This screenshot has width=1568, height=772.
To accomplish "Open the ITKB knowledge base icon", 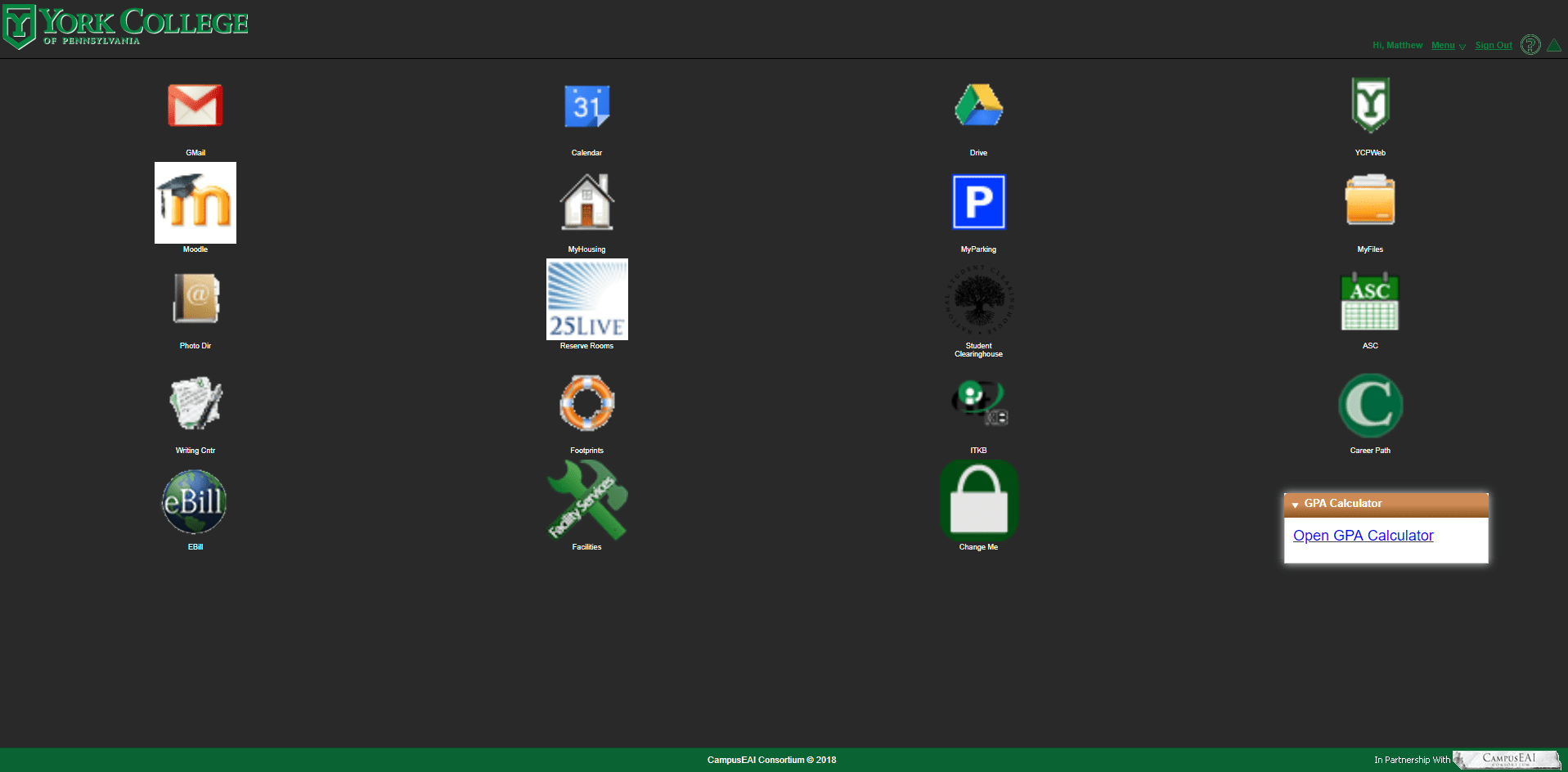I will pyautogui.click(x=979, y=402).
